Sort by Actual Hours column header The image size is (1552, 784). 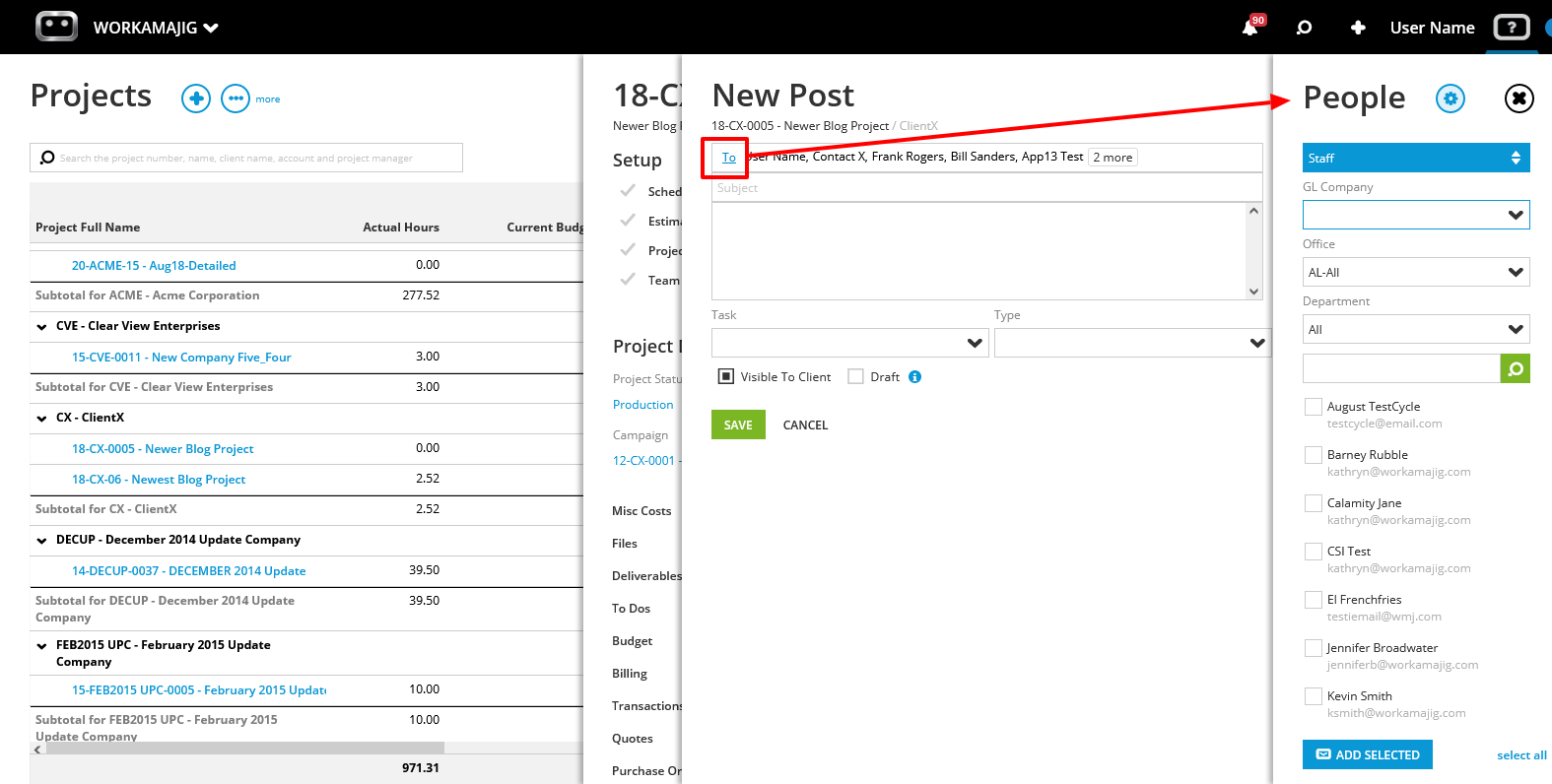(x=401, y=228)
